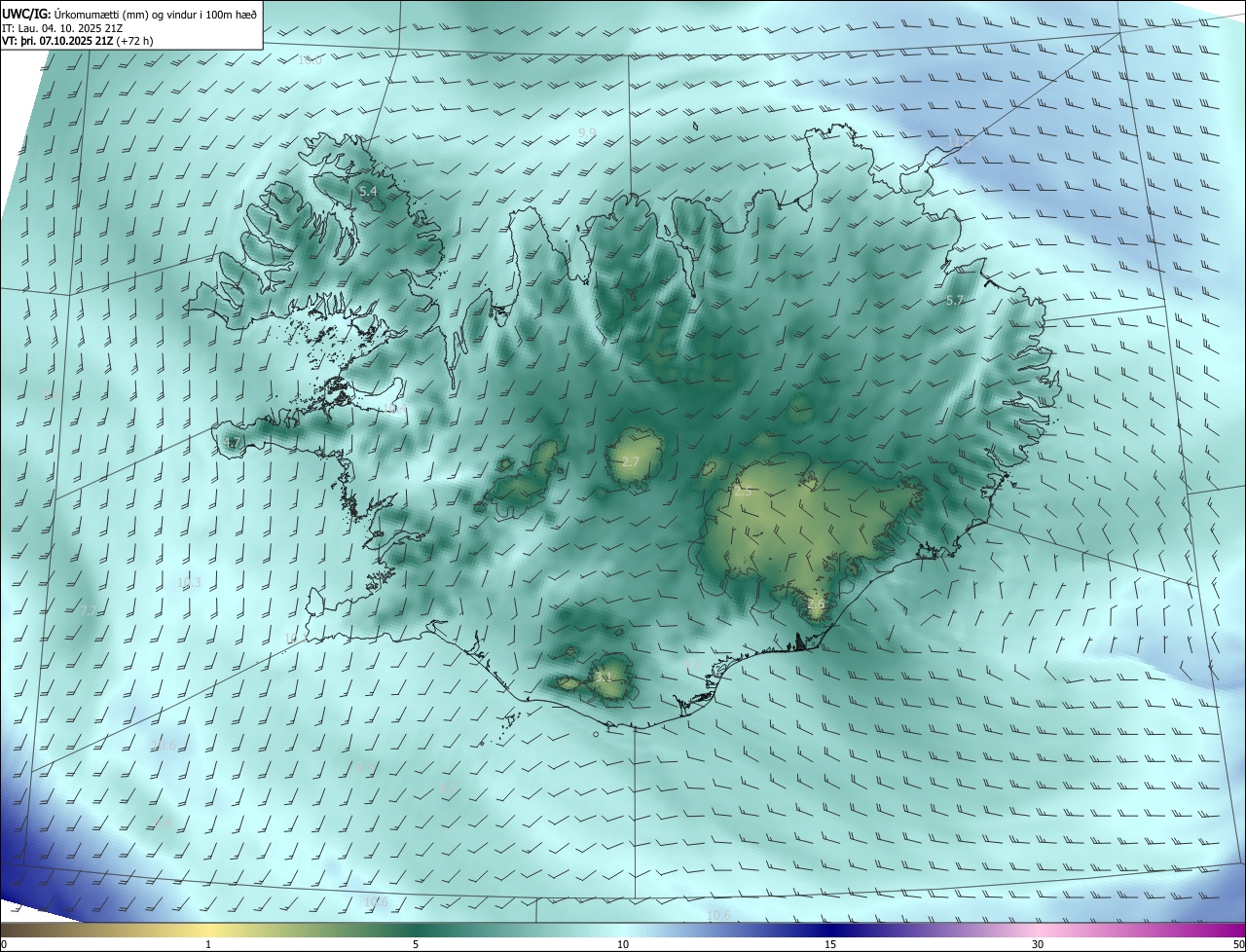The height and width of the screenshot is (952, 1246).
Task: Click the initial time 'IT: Lau. 04. 10. 2025 21Z'
Action: [x=62, y=28]
